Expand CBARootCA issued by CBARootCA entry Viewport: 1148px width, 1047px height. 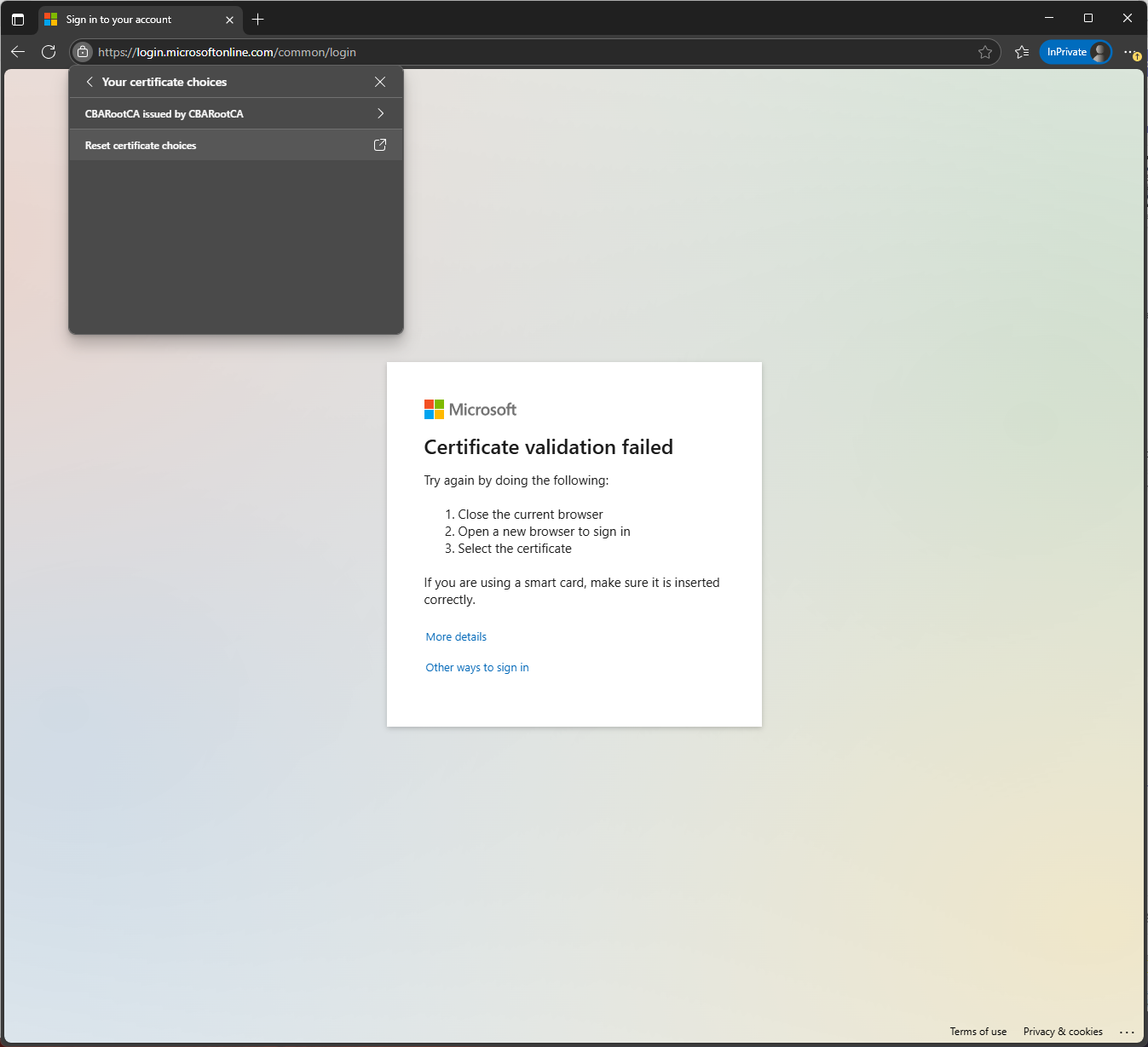[x=236, y=113]
